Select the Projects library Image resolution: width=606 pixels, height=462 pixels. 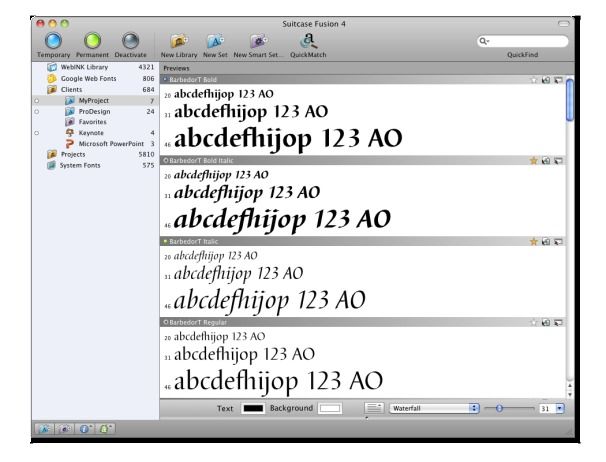95,154
